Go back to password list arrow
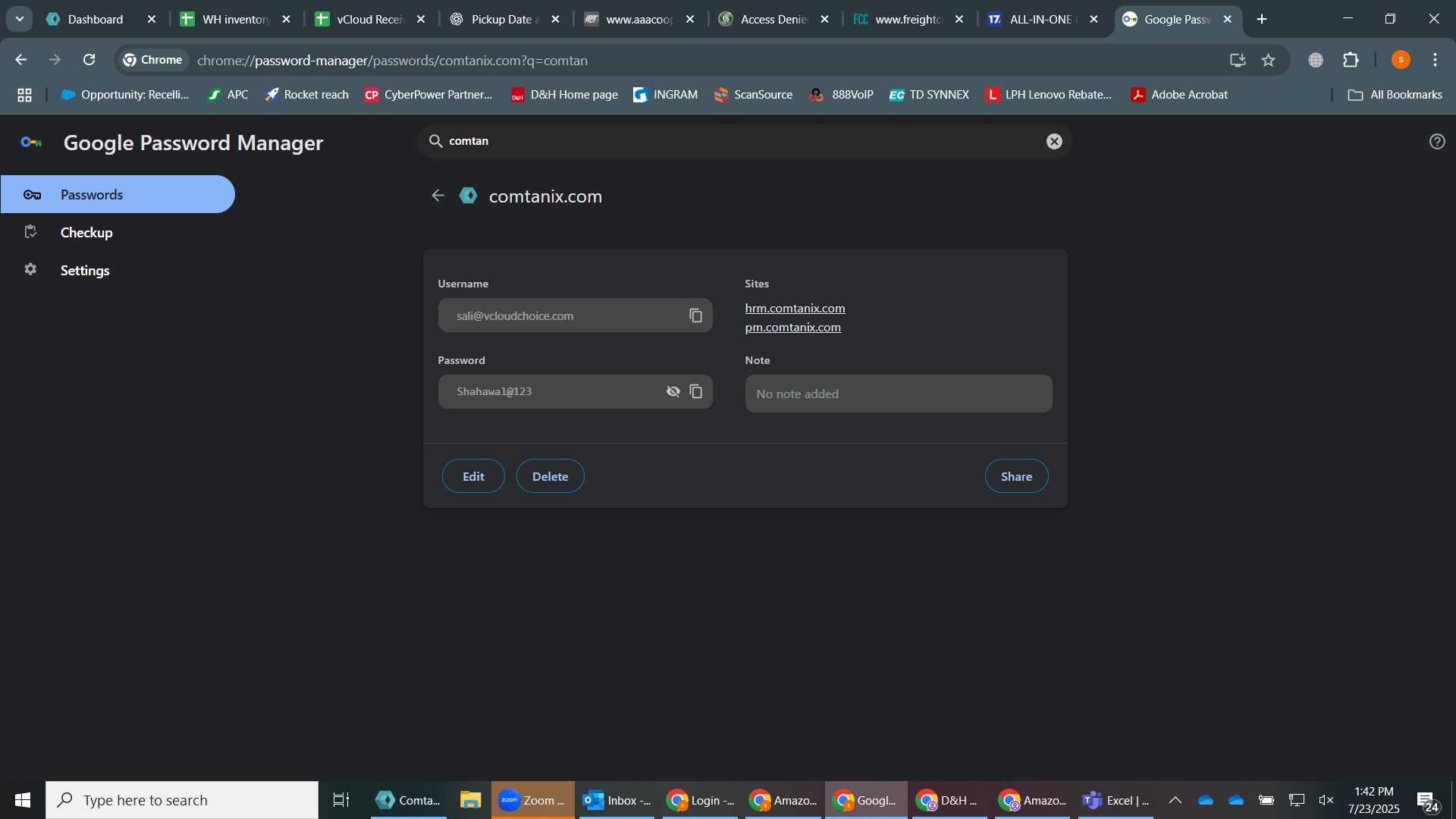Viewport: 1456px width, 819px height. click(x=438, y=196)
